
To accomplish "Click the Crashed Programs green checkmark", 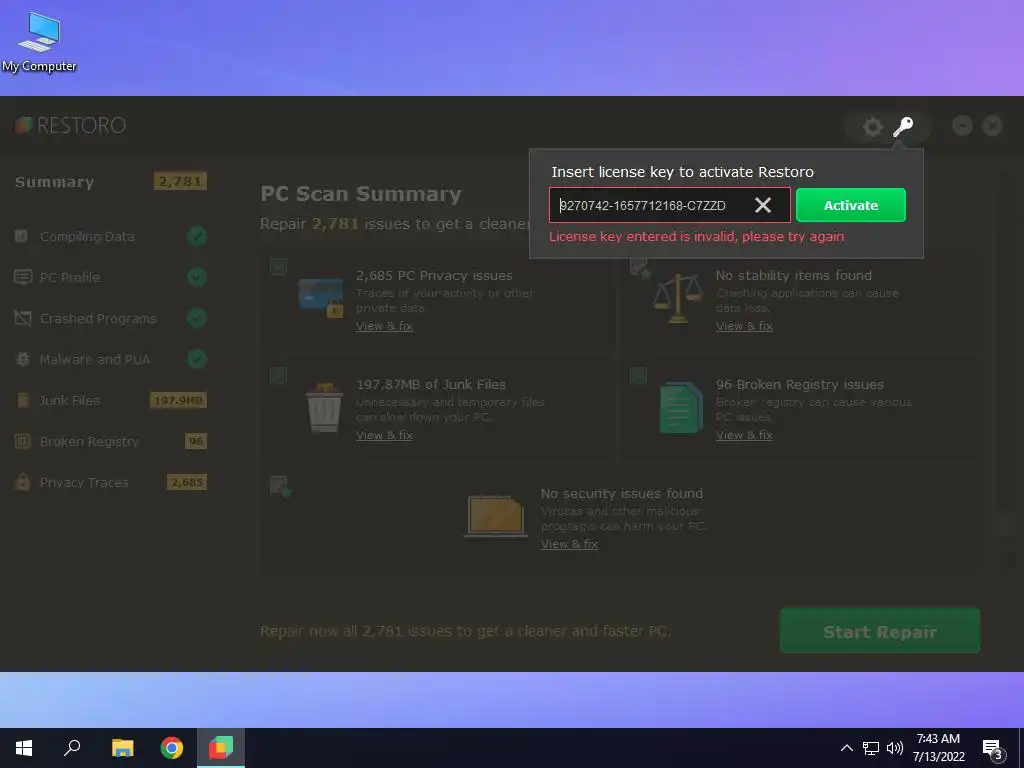I will [197, 318].
